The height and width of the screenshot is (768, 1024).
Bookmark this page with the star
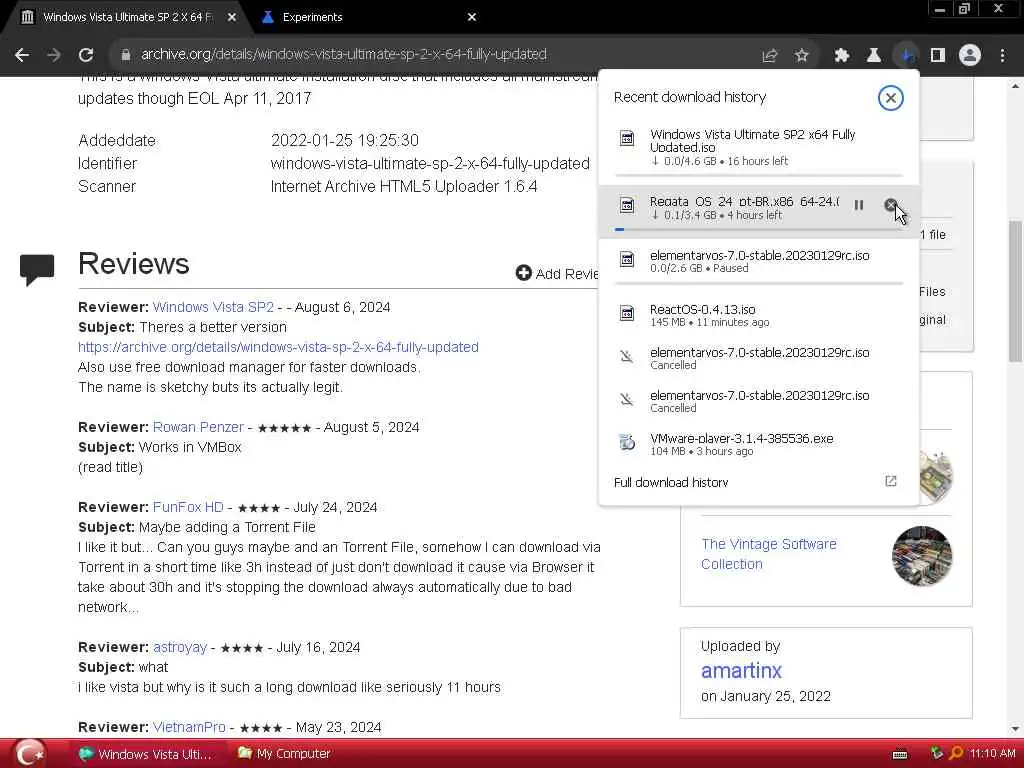tap(802, 56)
